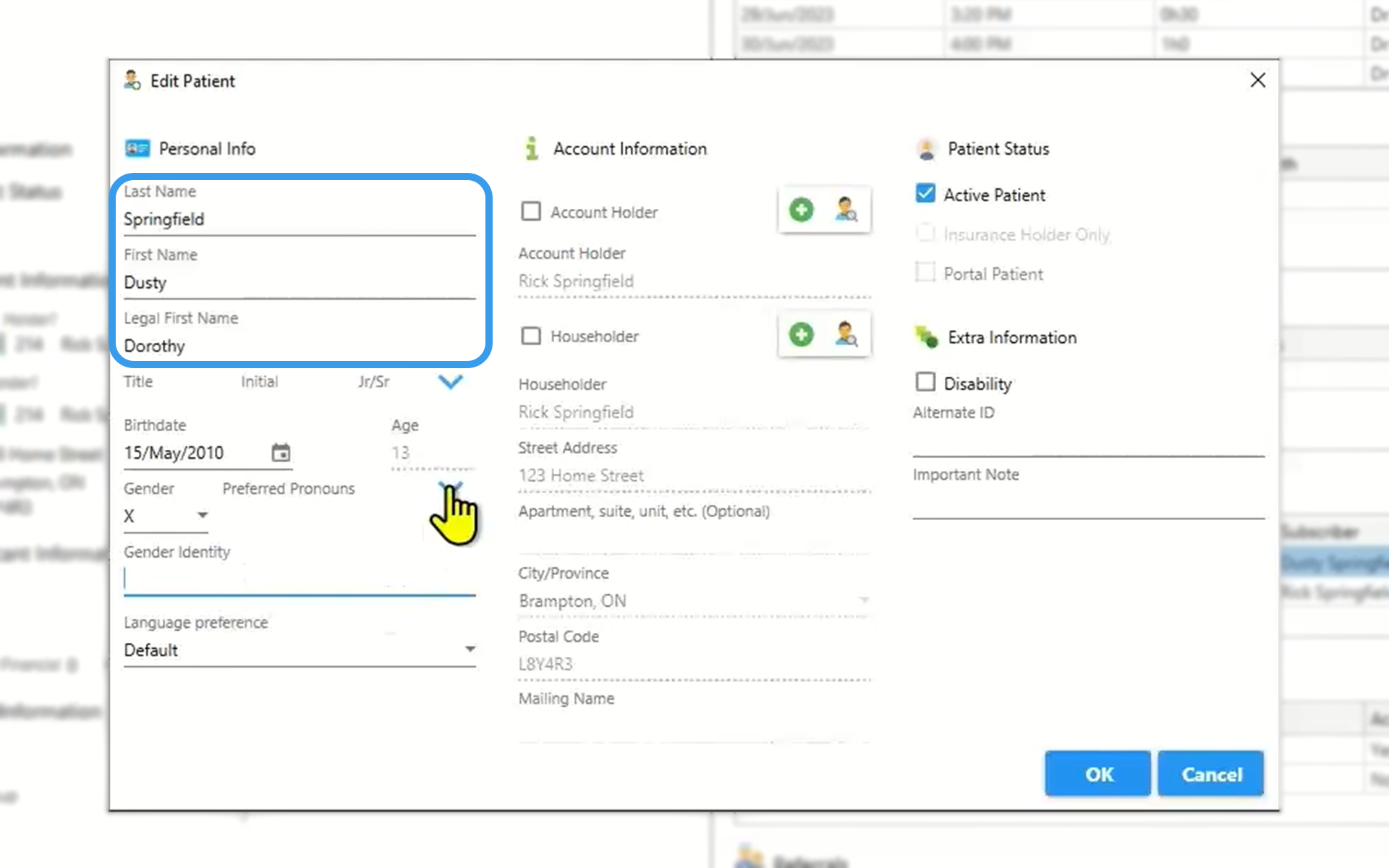The height and width of the screenshot is (868, 1389).
Task: Click the green add Account Holder icon
Action: (801, 210)
